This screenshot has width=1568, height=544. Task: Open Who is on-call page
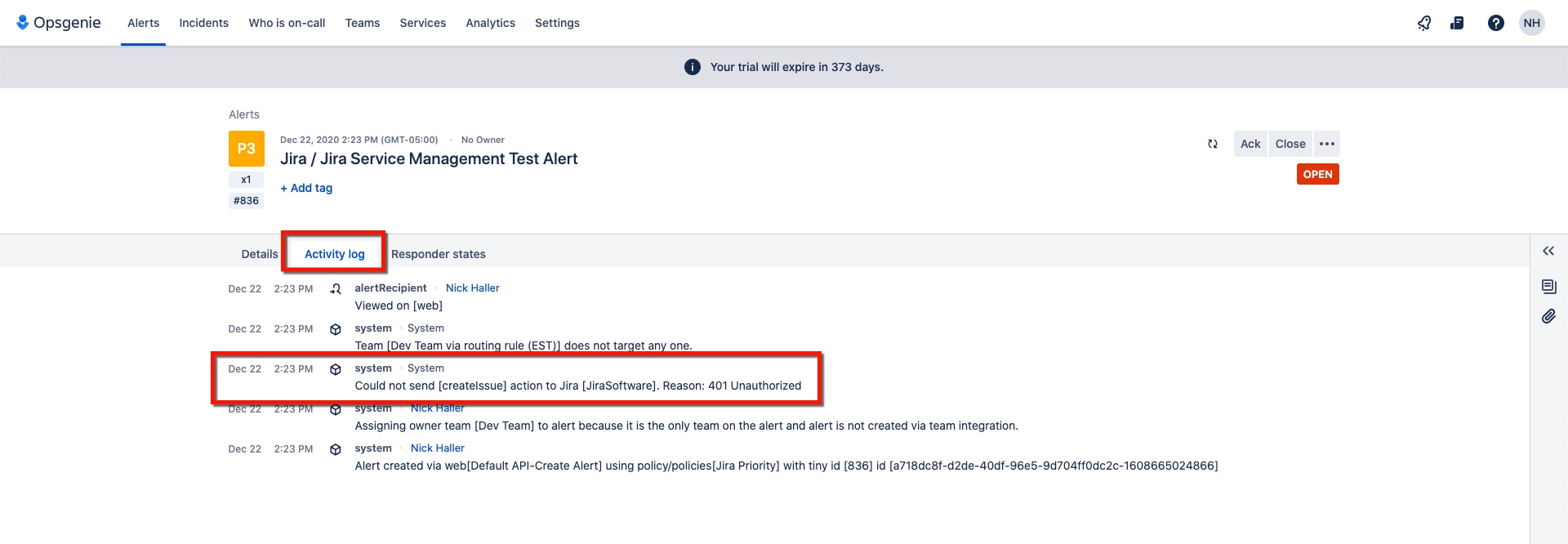(287, 23)
